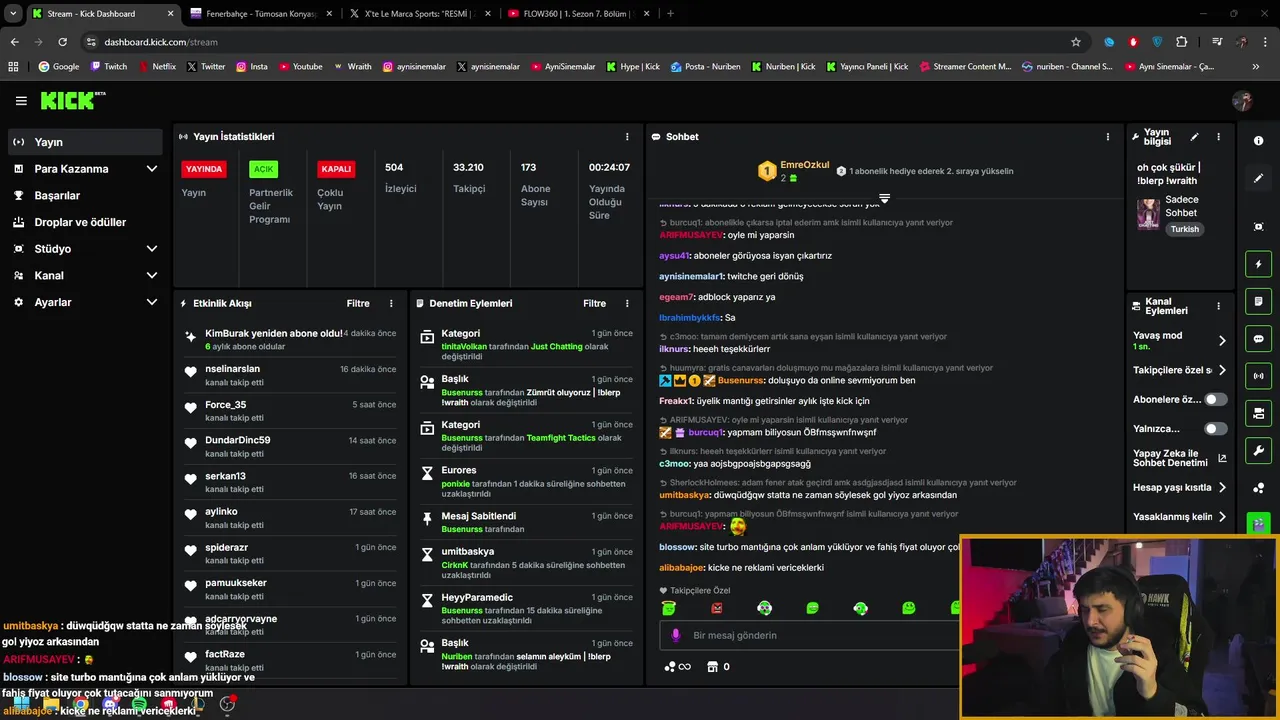Toggle Yalnızca emote mode switch
Image resolution: width=1280 pixels, height=720 pixels.
1215,429
